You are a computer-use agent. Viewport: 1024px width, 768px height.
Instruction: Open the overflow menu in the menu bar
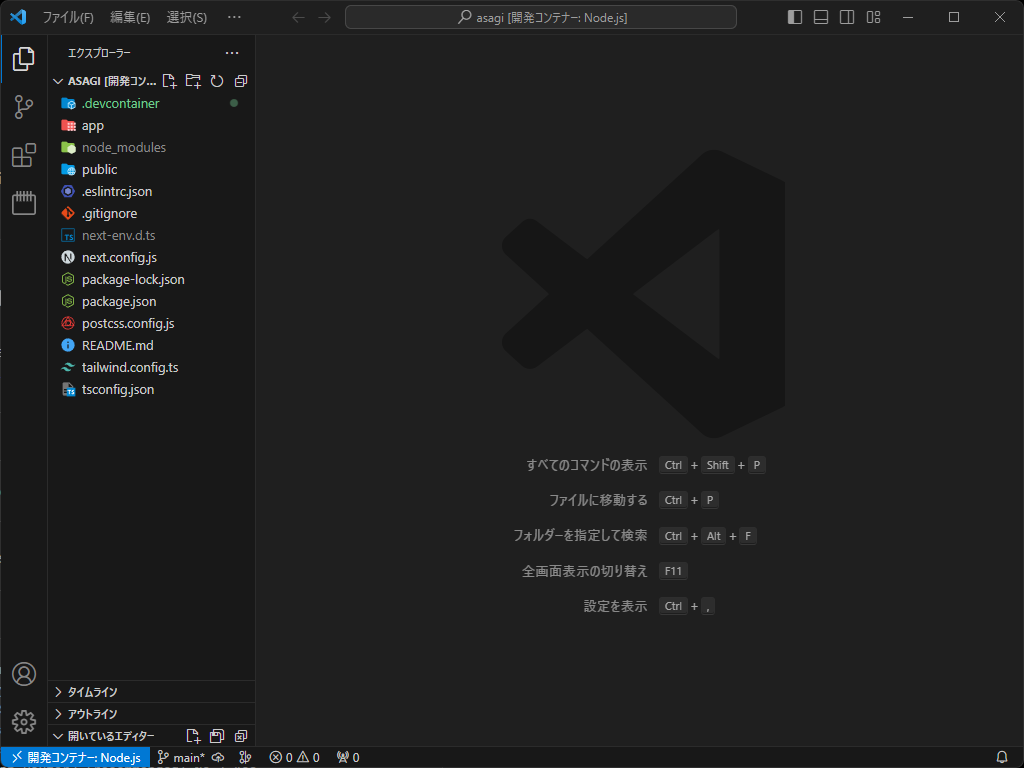coord(234,18)
